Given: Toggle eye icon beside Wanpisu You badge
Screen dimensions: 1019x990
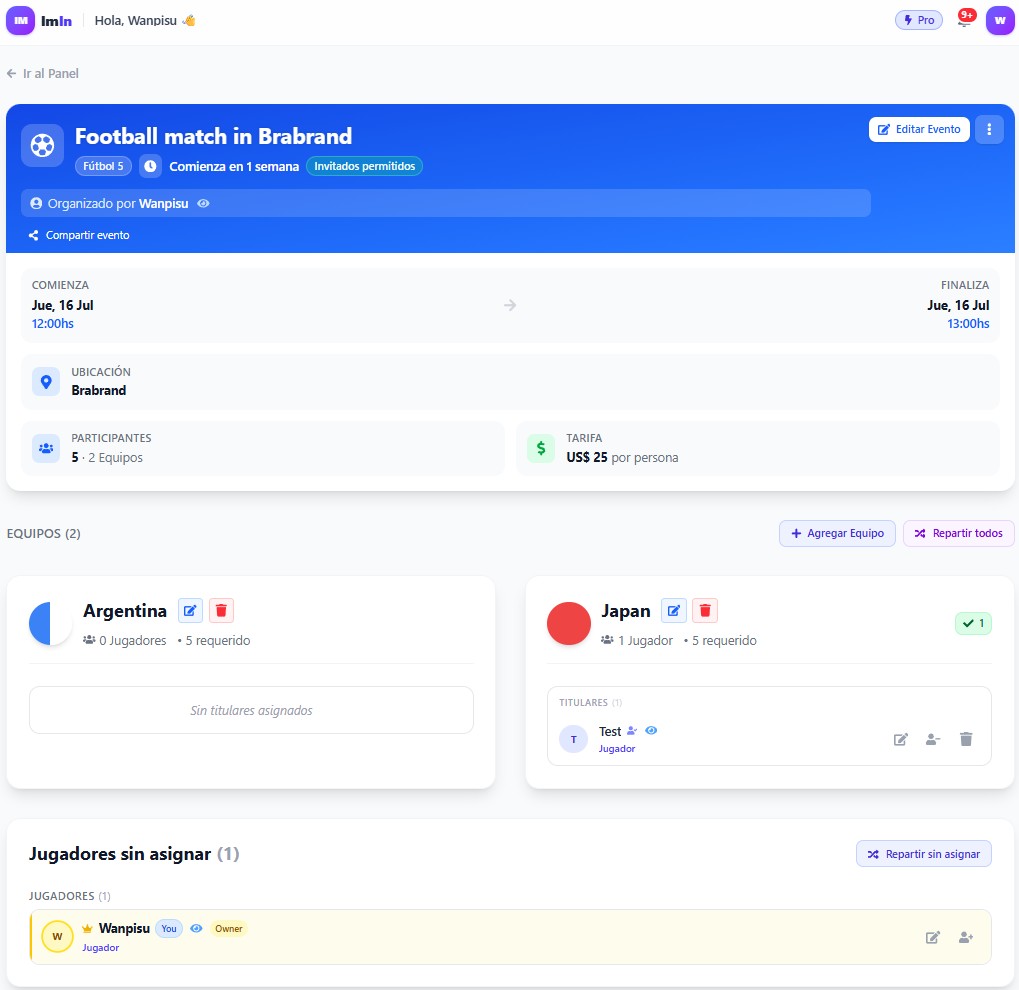Looking at the screenshot, I should click(x=196, y=928).
